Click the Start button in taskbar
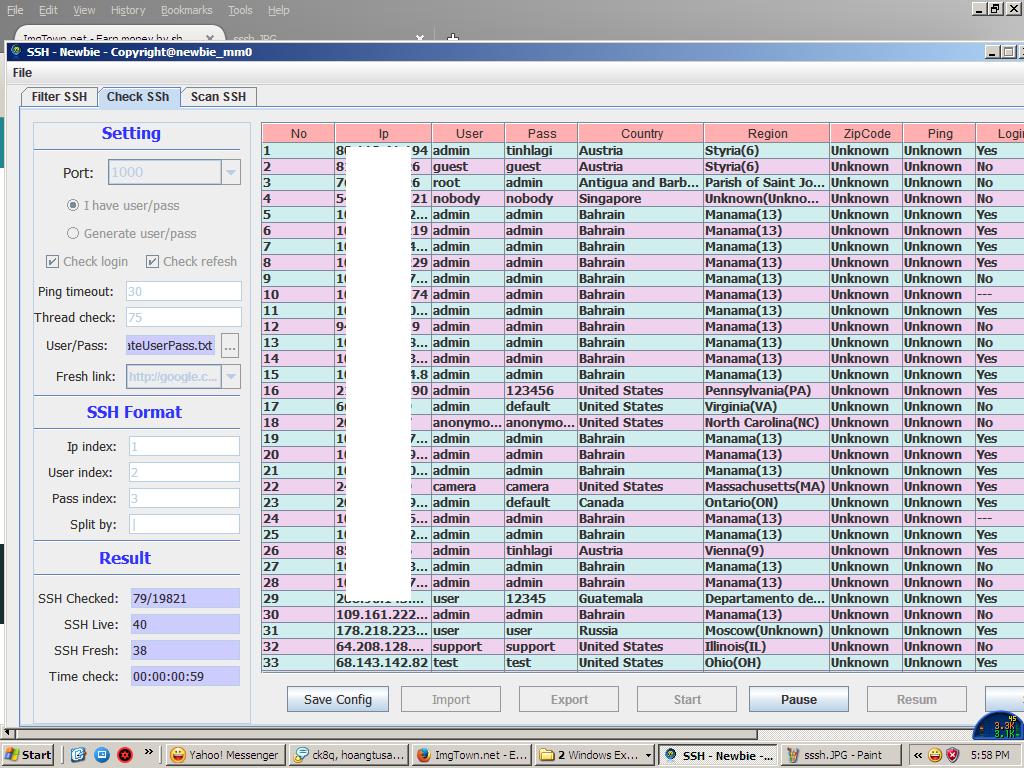Image resolution: width=1024 pixels, height=768 pixels. (28, 755)
